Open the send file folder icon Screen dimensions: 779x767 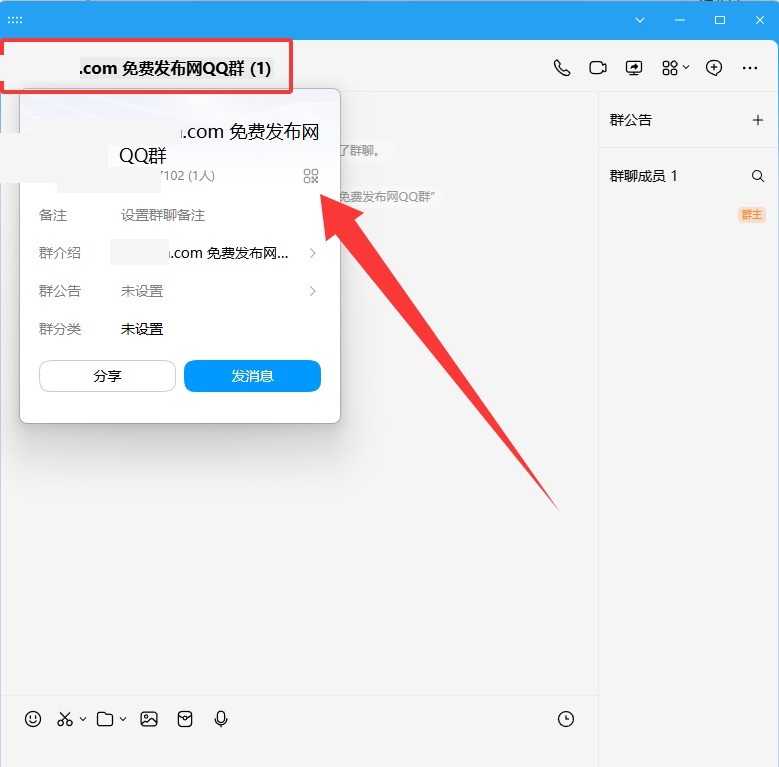(x=105, y=719)
